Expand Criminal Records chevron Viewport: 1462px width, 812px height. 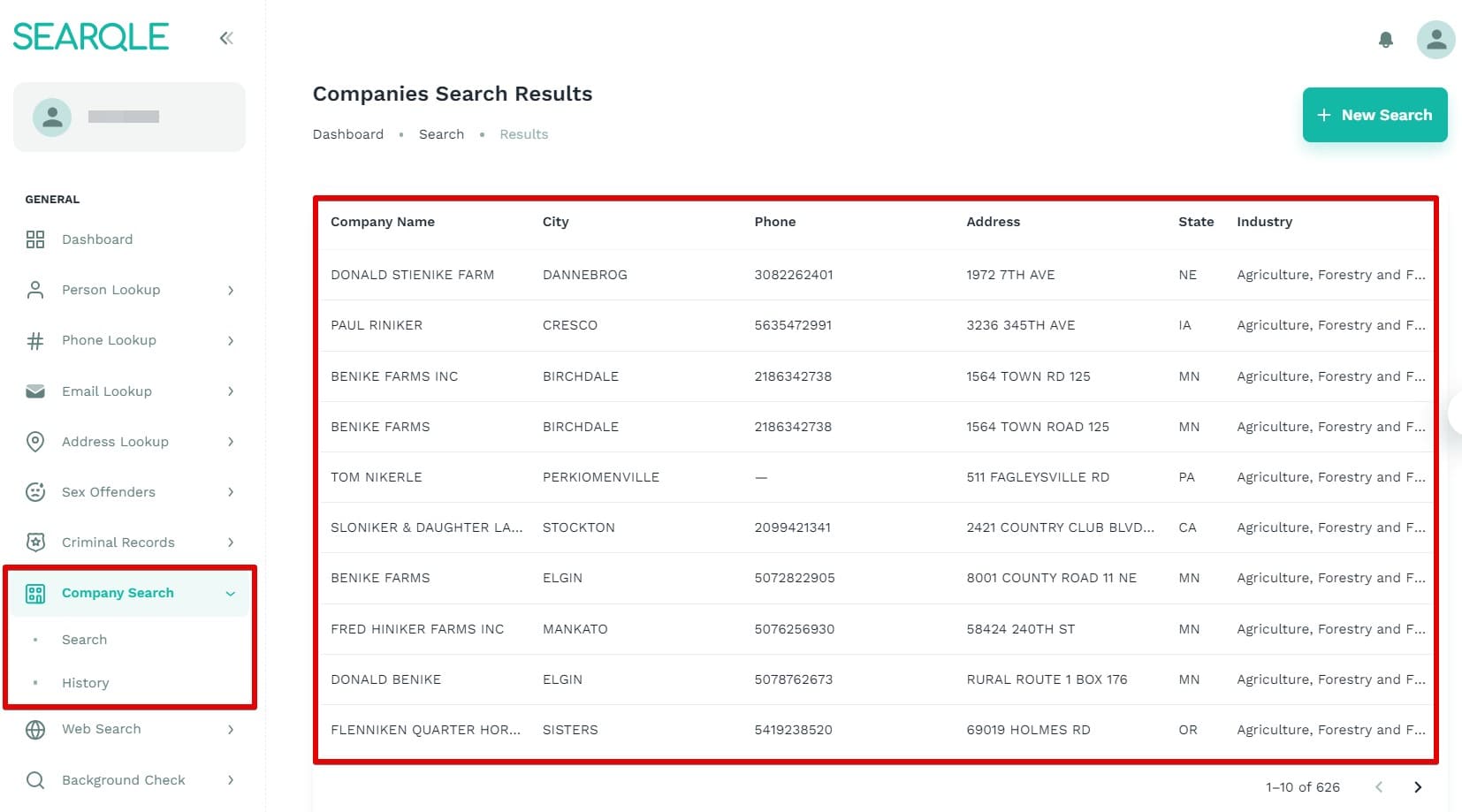231,543
